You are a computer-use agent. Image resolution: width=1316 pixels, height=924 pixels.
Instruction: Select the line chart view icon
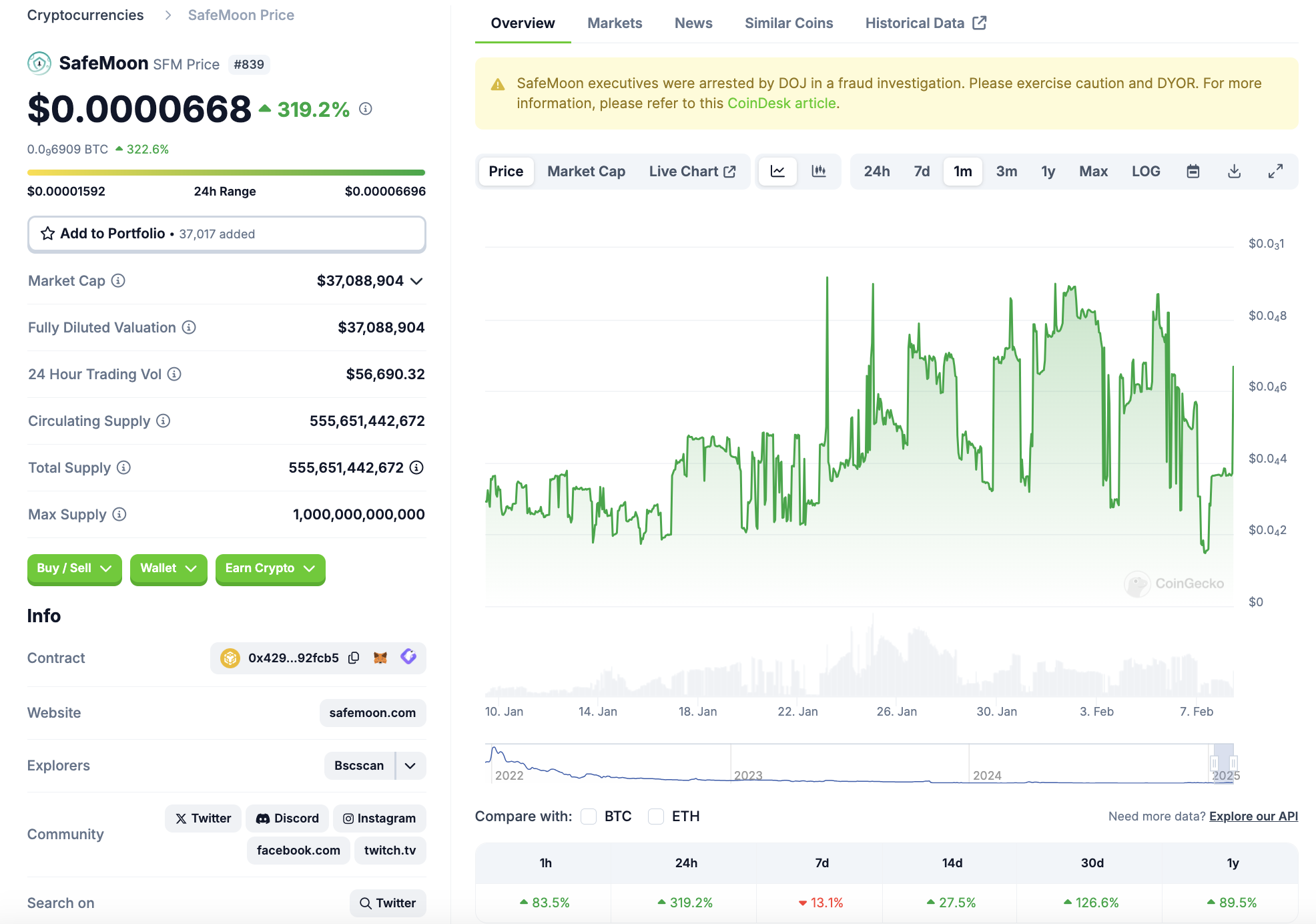click(777, 172)
